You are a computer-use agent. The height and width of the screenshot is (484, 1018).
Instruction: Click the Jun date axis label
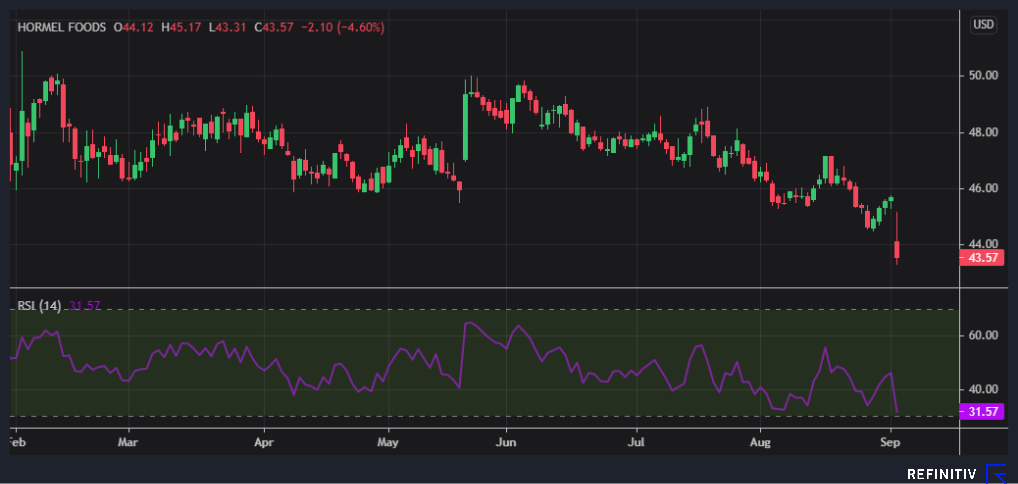[x=506, y=442]
